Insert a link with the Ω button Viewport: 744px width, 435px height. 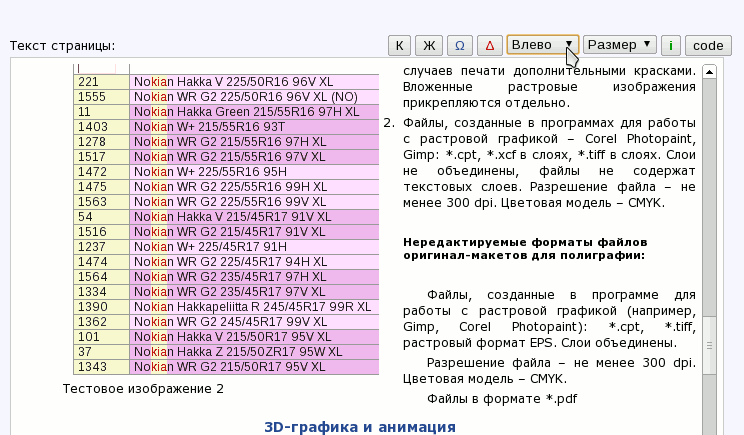[459, 46]
